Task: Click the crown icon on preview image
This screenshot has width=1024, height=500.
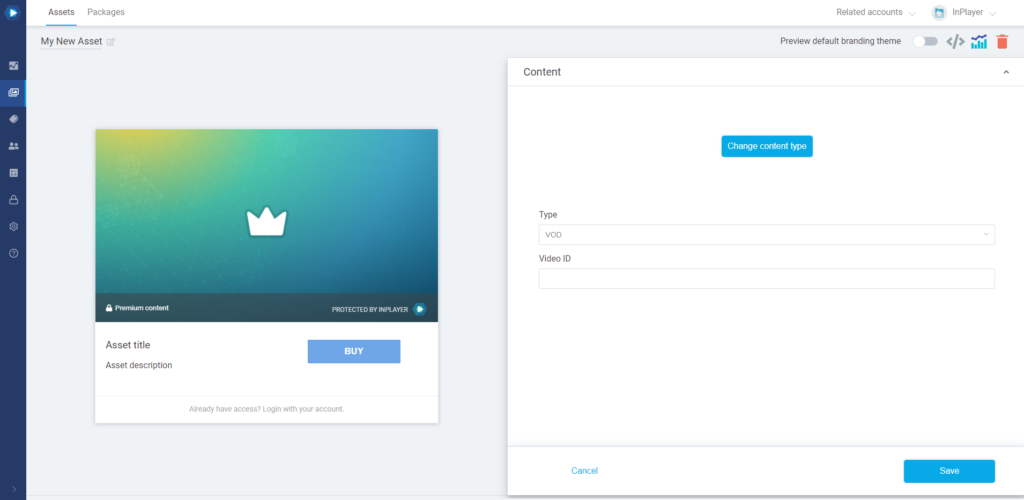Action: [x=266, y=221]
